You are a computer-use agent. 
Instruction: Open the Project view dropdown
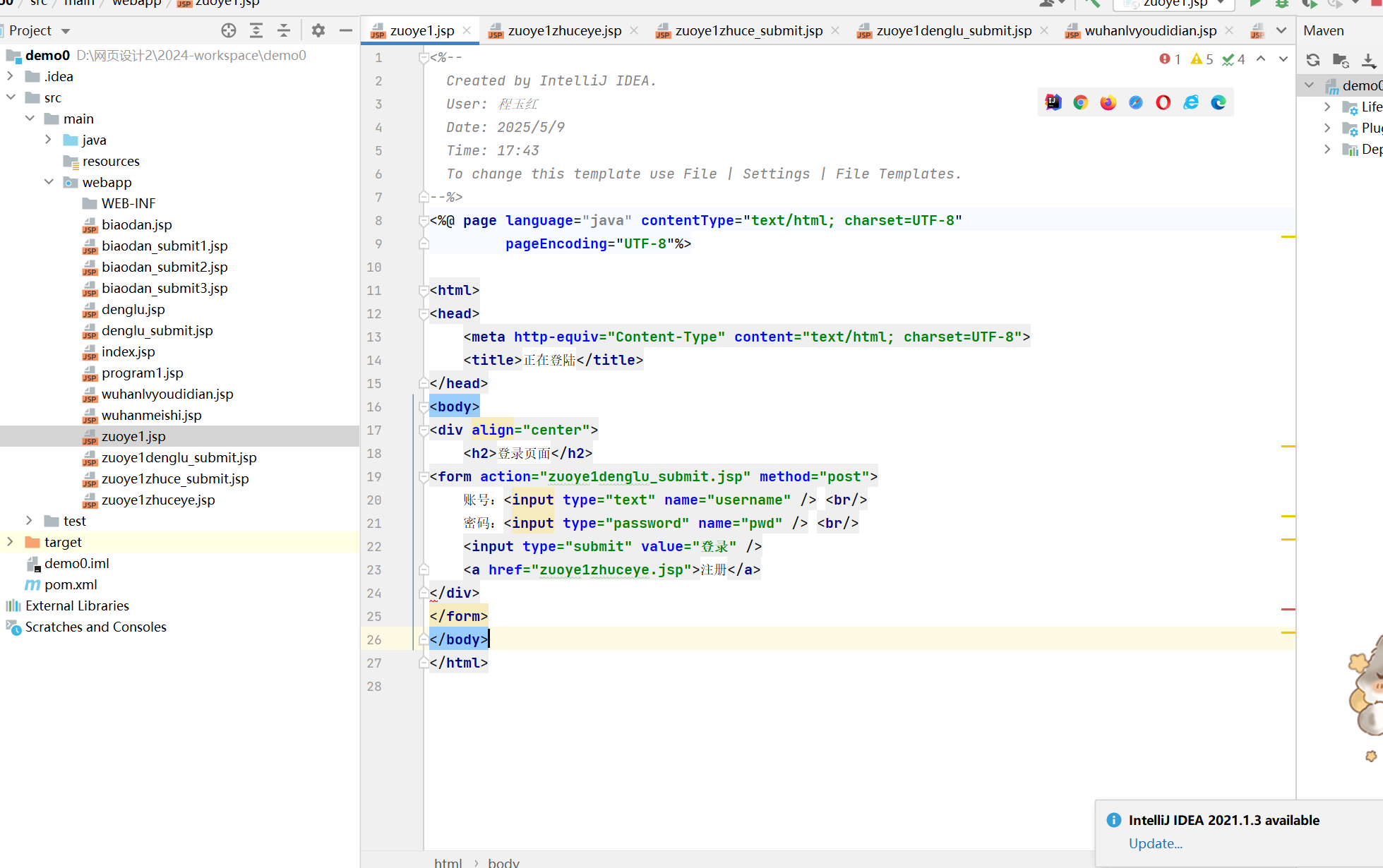(66, 31)
